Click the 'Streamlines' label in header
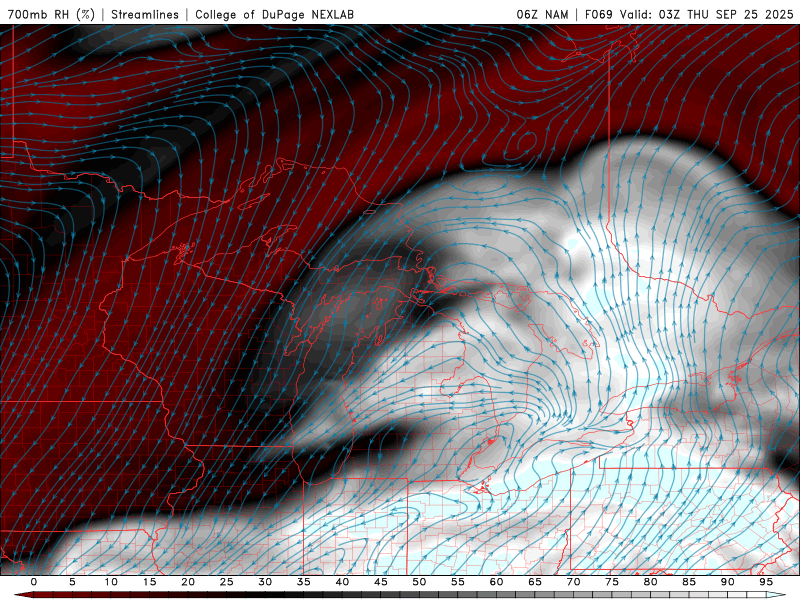The width and height of the screenshot is (800, 600). click(145, 14)
